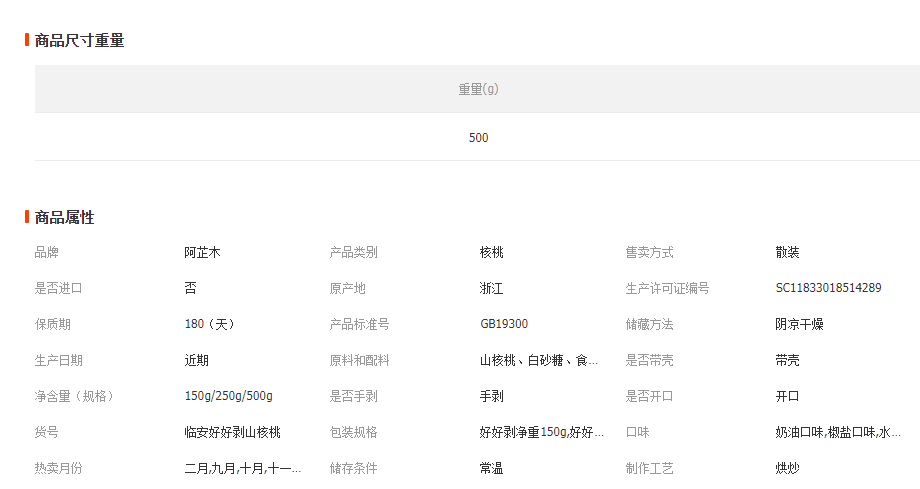920x489 pixels.
Task: Select the 核桃 product category value
Action: pos(491,252)
